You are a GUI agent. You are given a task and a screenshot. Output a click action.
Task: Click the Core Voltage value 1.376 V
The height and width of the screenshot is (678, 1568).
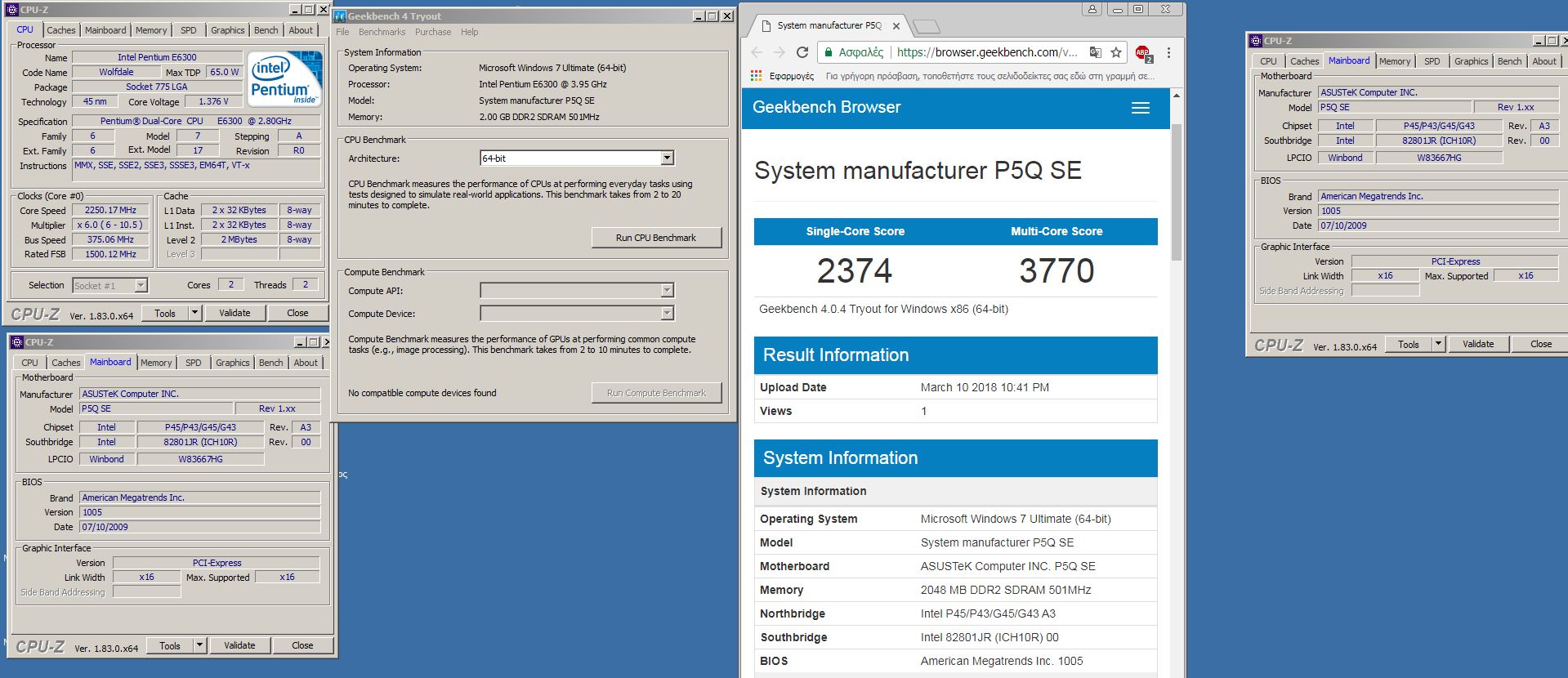214,101
